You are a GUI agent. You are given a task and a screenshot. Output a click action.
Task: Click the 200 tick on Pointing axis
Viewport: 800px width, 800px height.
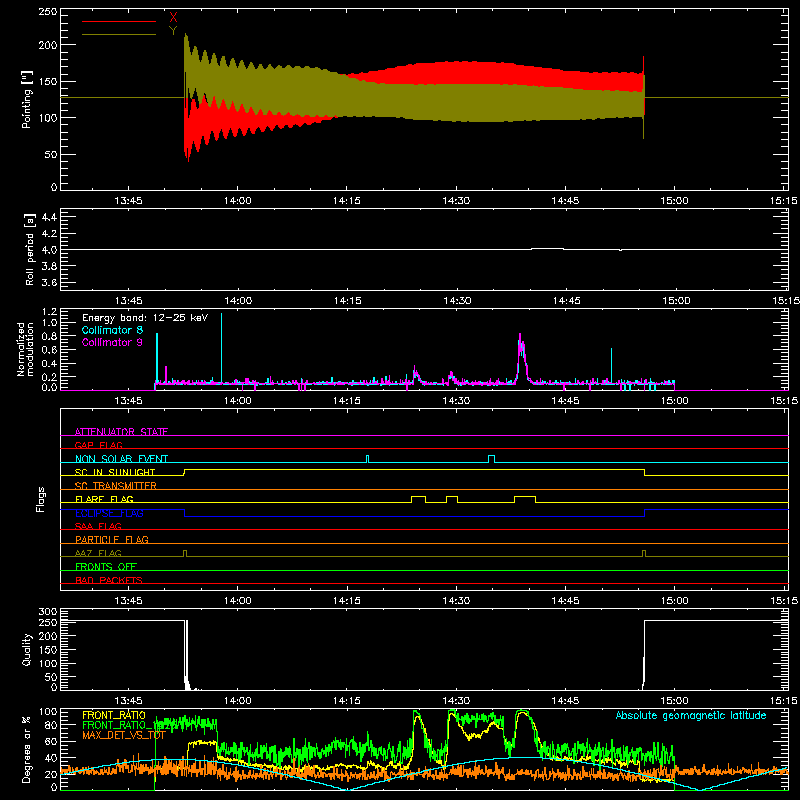click(48, 45)
